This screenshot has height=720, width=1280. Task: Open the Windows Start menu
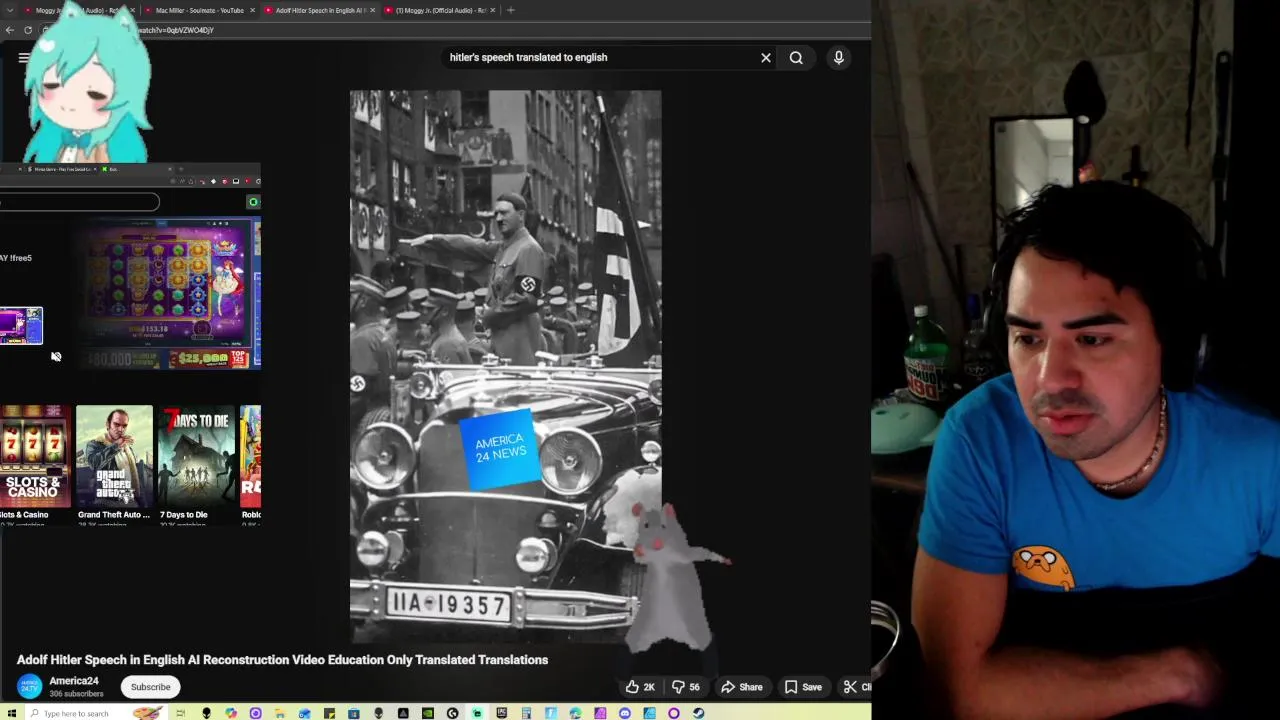12,713
